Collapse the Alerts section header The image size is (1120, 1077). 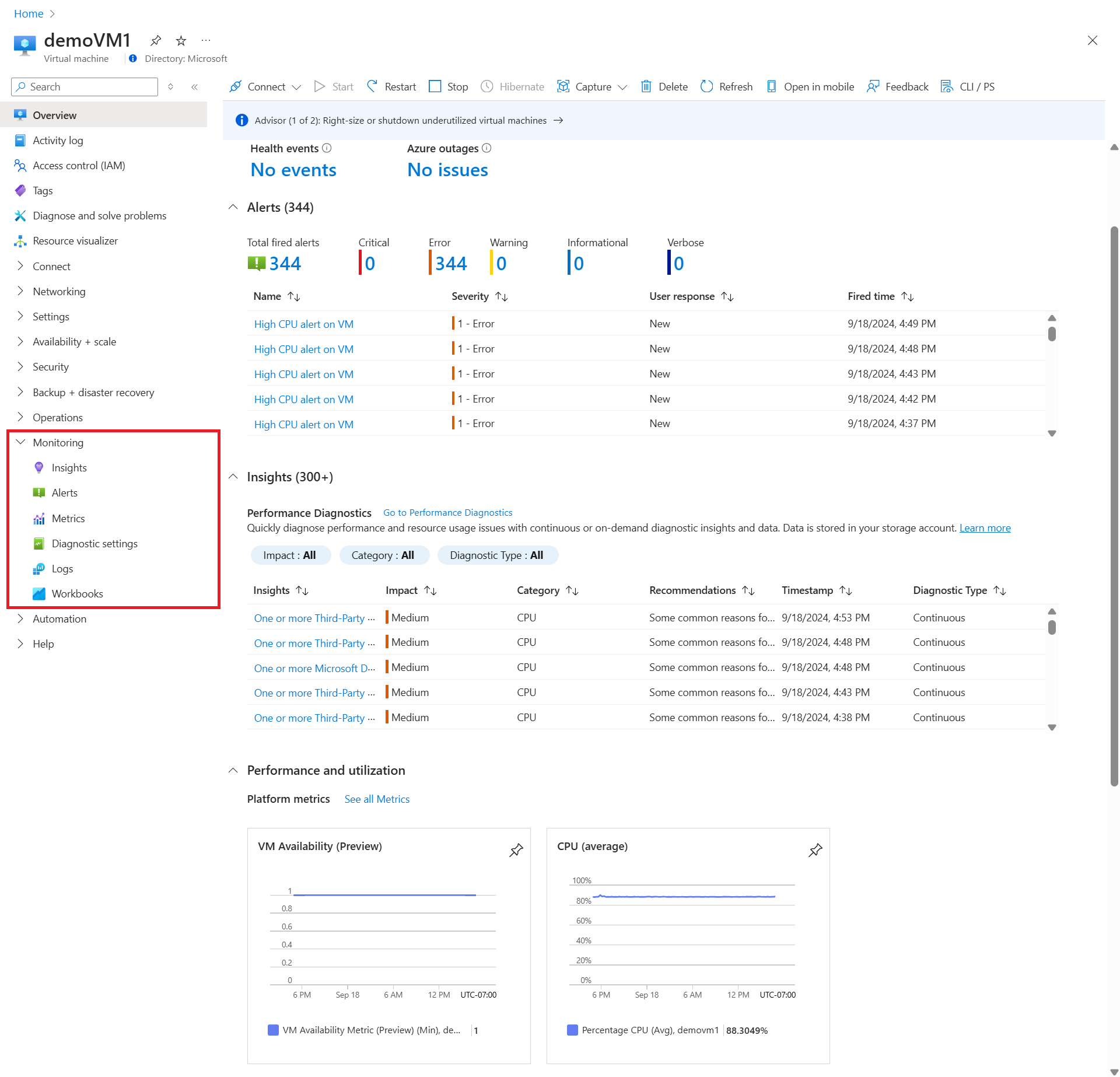click(x=234, y=207)
